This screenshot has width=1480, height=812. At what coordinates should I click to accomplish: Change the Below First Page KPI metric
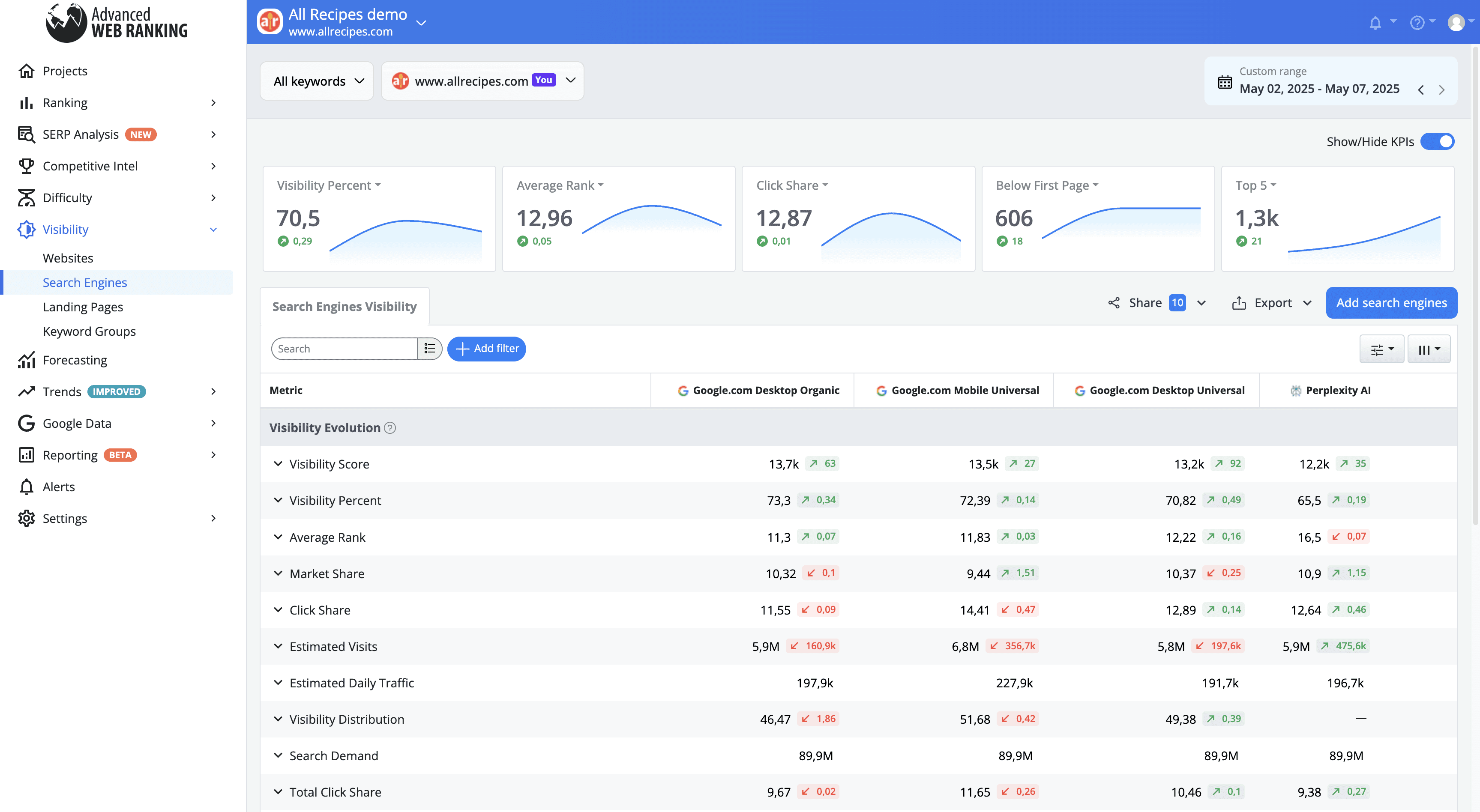pyautogui.click(x=1047, y=185)
